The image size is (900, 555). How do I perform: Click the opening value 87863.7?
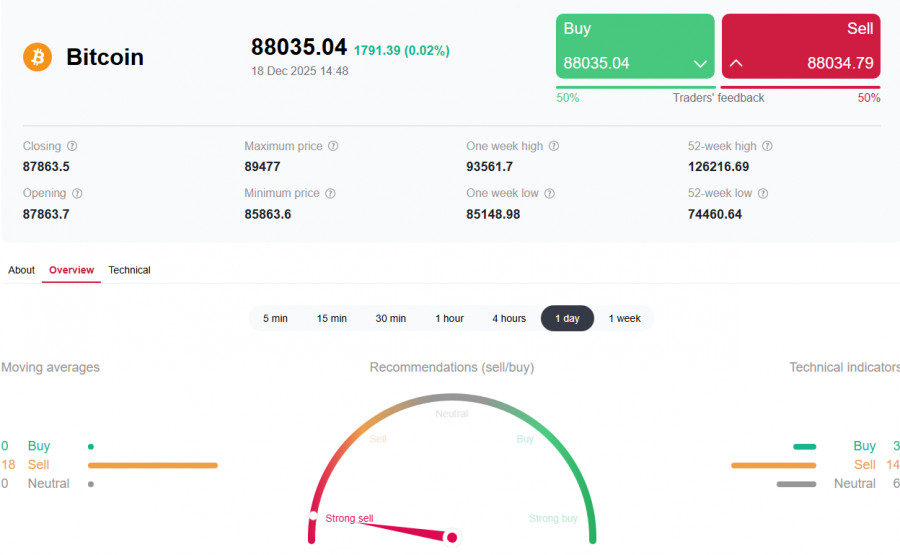pos(46,214)
